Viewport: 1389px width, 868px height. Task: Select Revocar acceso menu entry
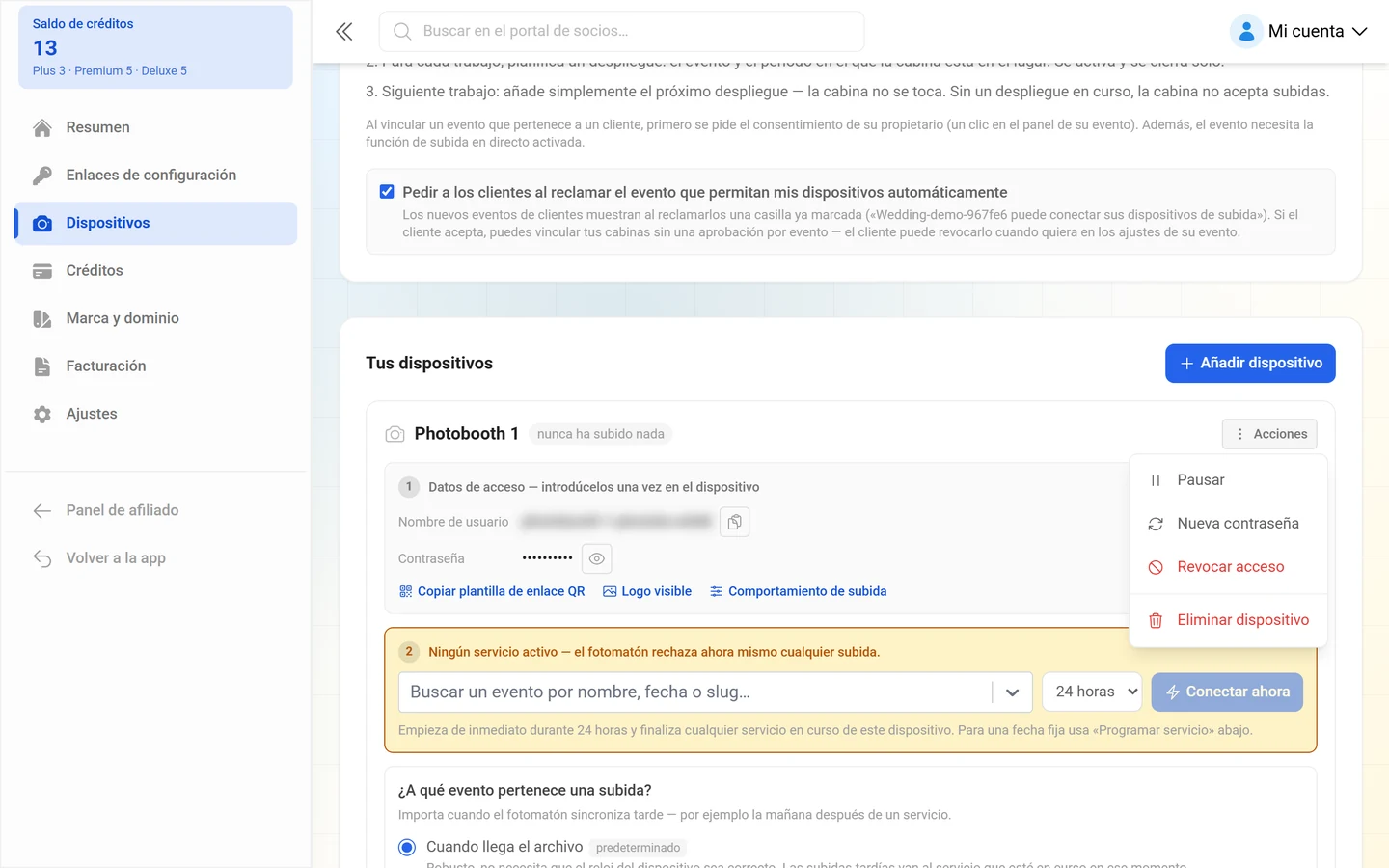(x=1229, y=567)
